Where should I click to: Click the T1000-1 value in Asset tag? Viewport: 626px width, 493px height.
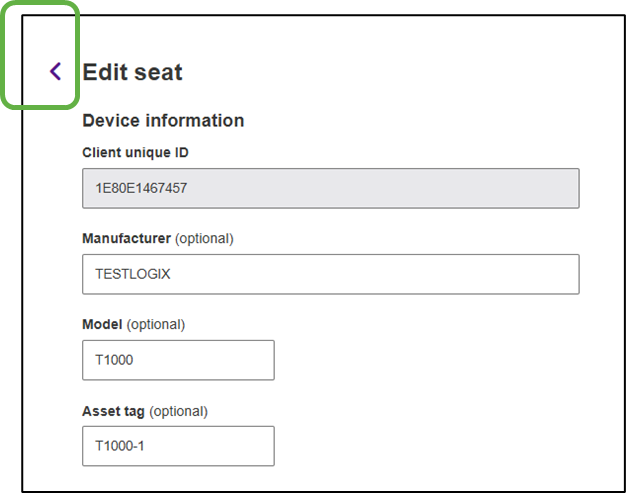pyautogui.click(x=120, y=446)
